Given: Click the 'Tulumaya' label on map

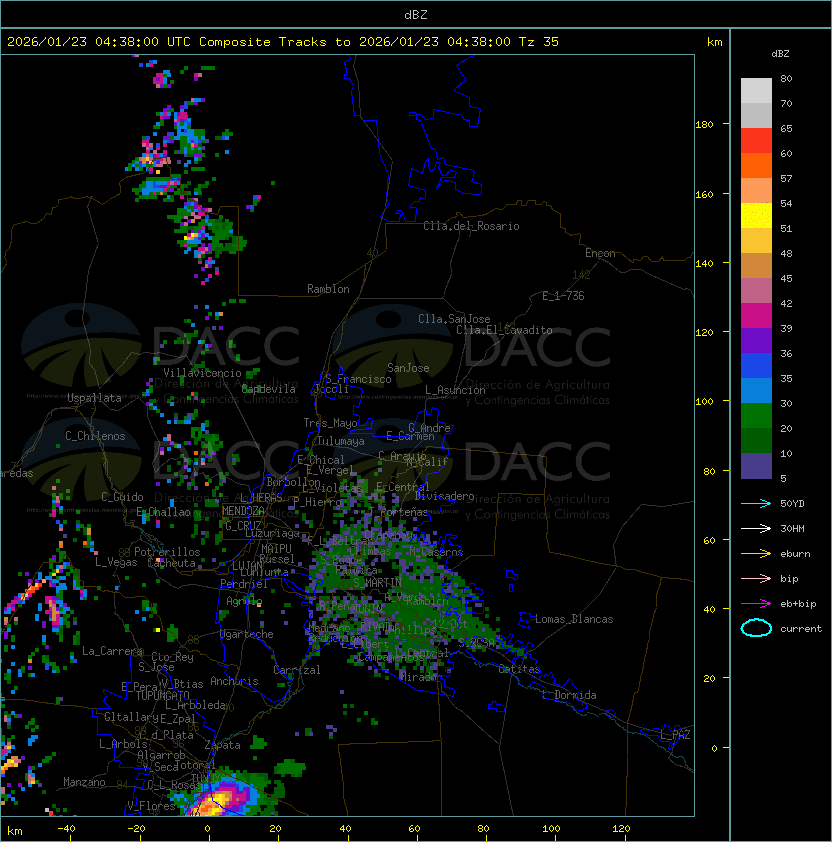Looking at the screenshot, I should coord(341,441).
